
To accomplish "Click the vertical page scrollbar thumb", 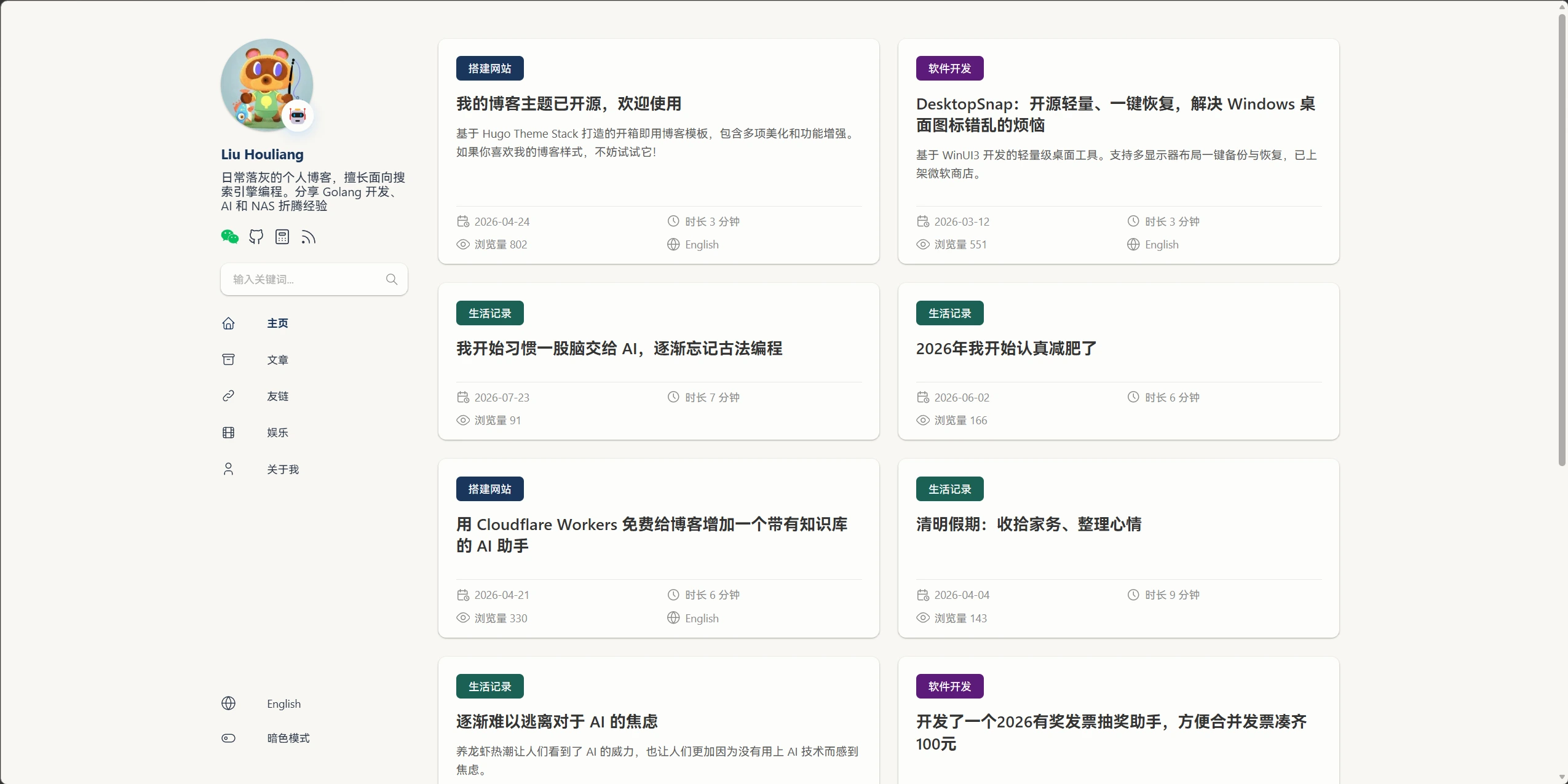I will pyautogui.click(x=1562, y=240).
